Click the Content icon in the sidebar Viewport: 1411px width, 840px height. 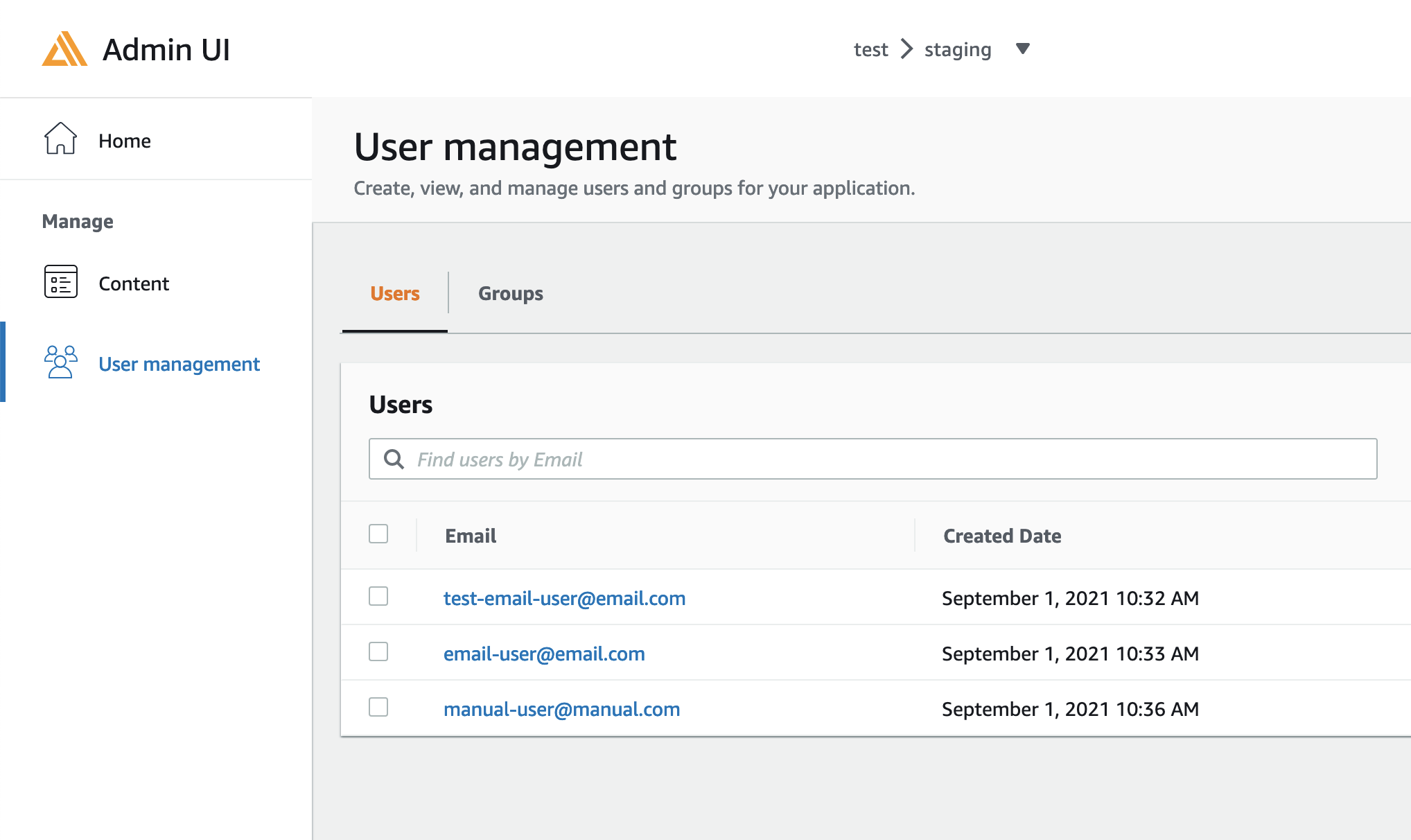60,282
